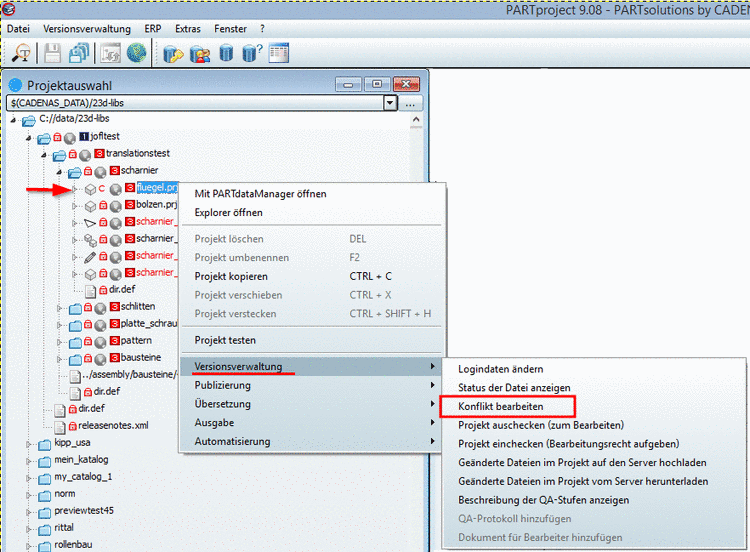Viewport: 750px width, 552px height.
Task: Open the Versionsverwaltung menu in menu bar
Action: pos(87,29)
